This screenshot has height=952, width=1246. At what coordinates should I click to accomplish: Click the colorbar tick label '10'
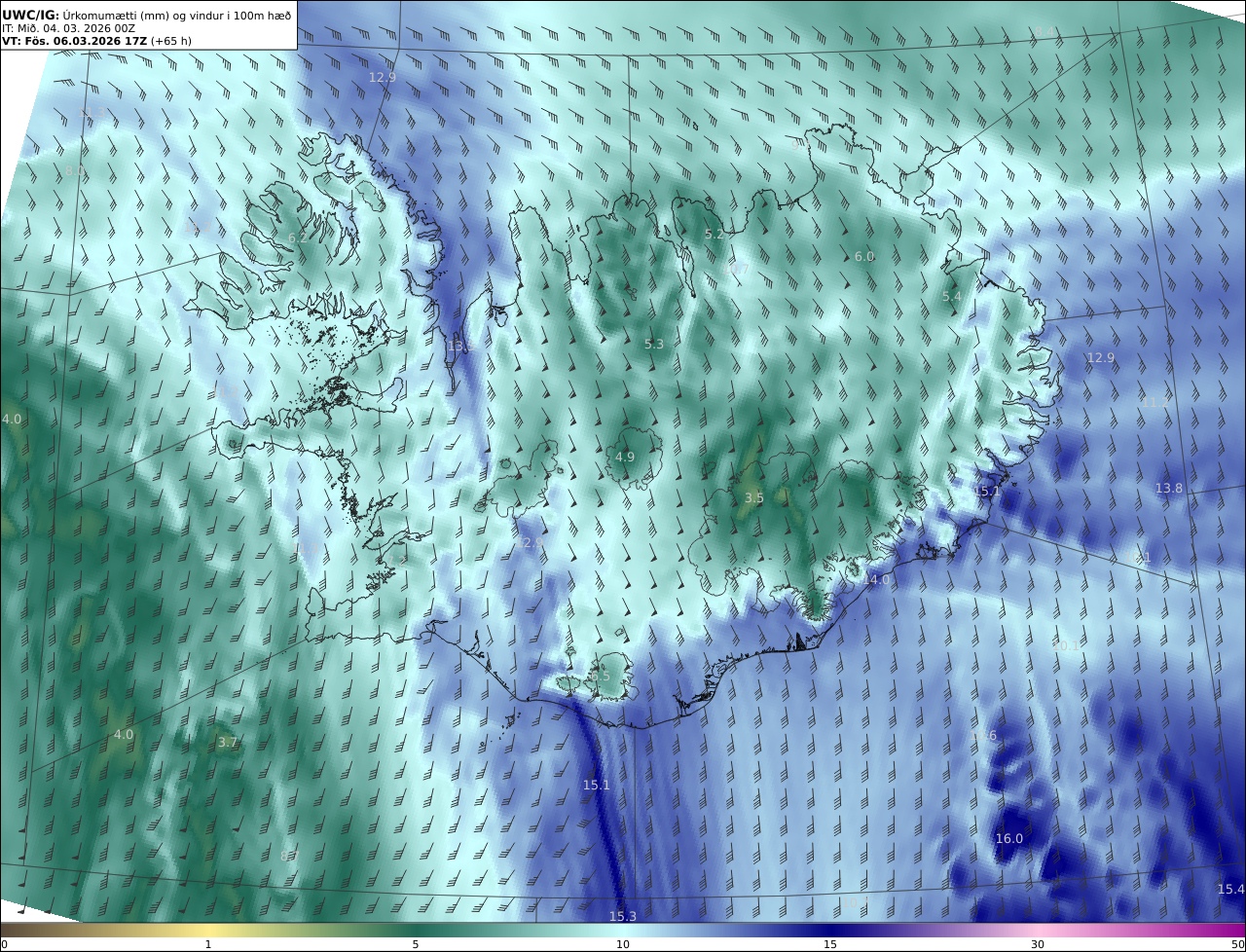(623, 945)
